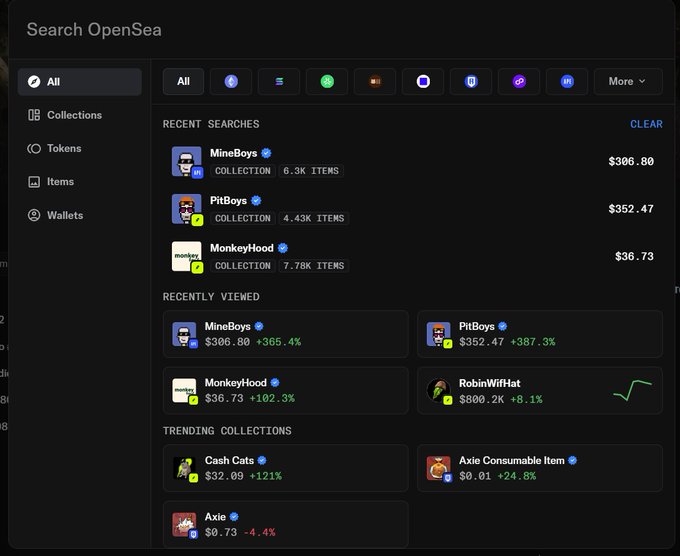Image resolution: width=680 pixels, height=556 pixels.
Task: Click the RobinWifHat price sparkline chart
Action: pos(632,390)
